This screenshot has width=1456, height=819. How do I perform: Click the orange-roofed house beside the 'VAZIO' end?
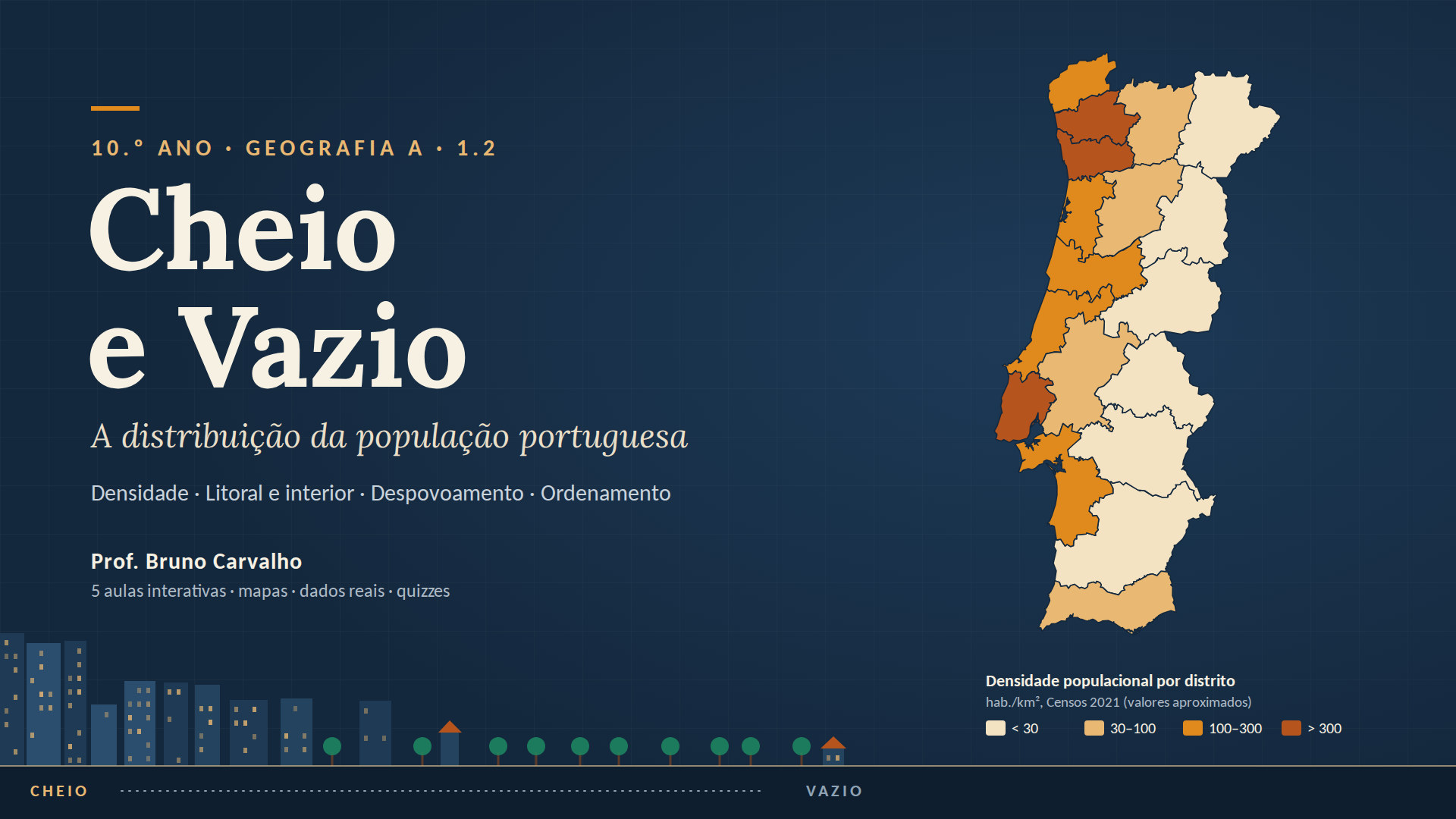833,751
